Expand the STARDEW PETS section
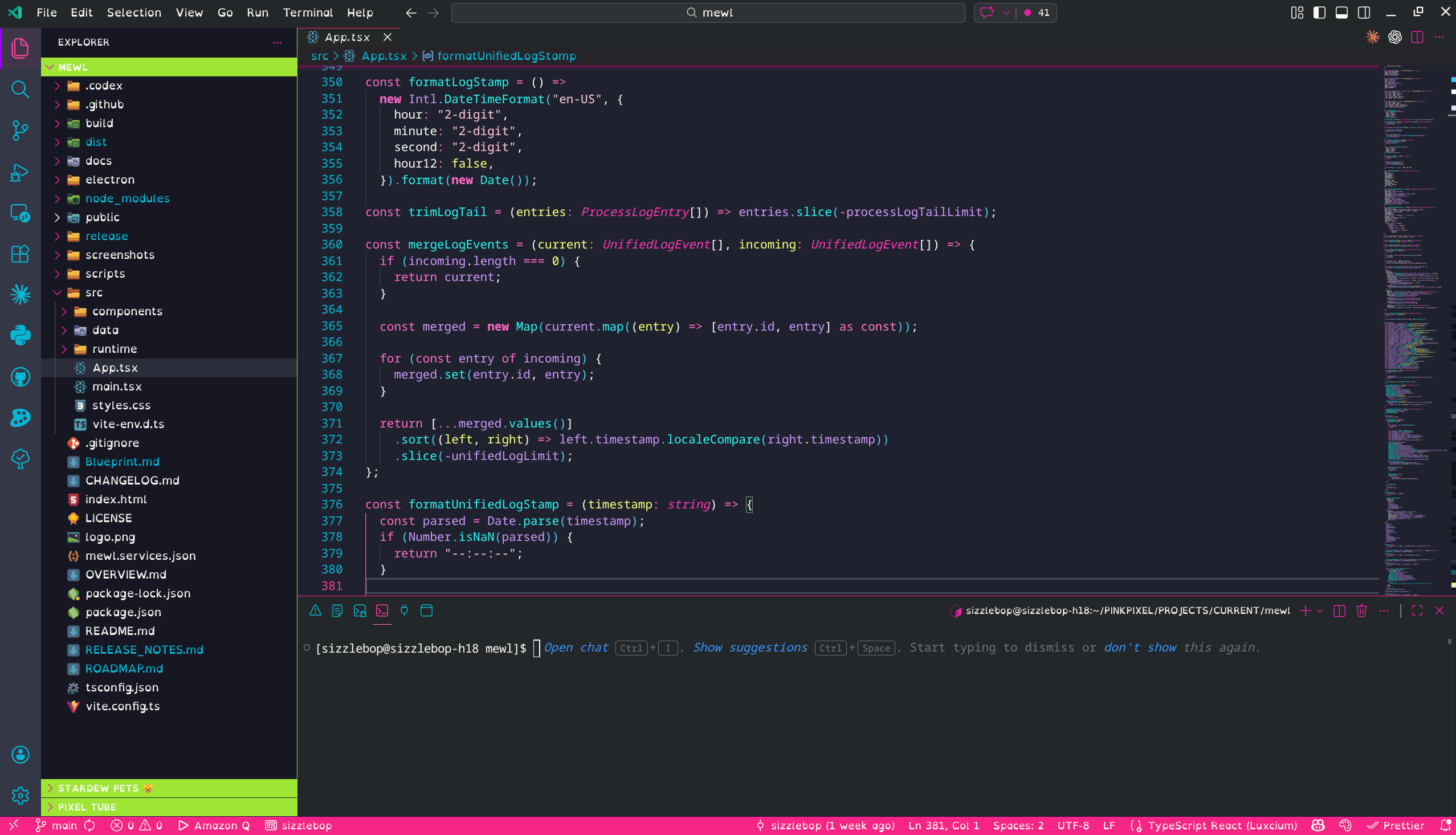 [98, 788]
